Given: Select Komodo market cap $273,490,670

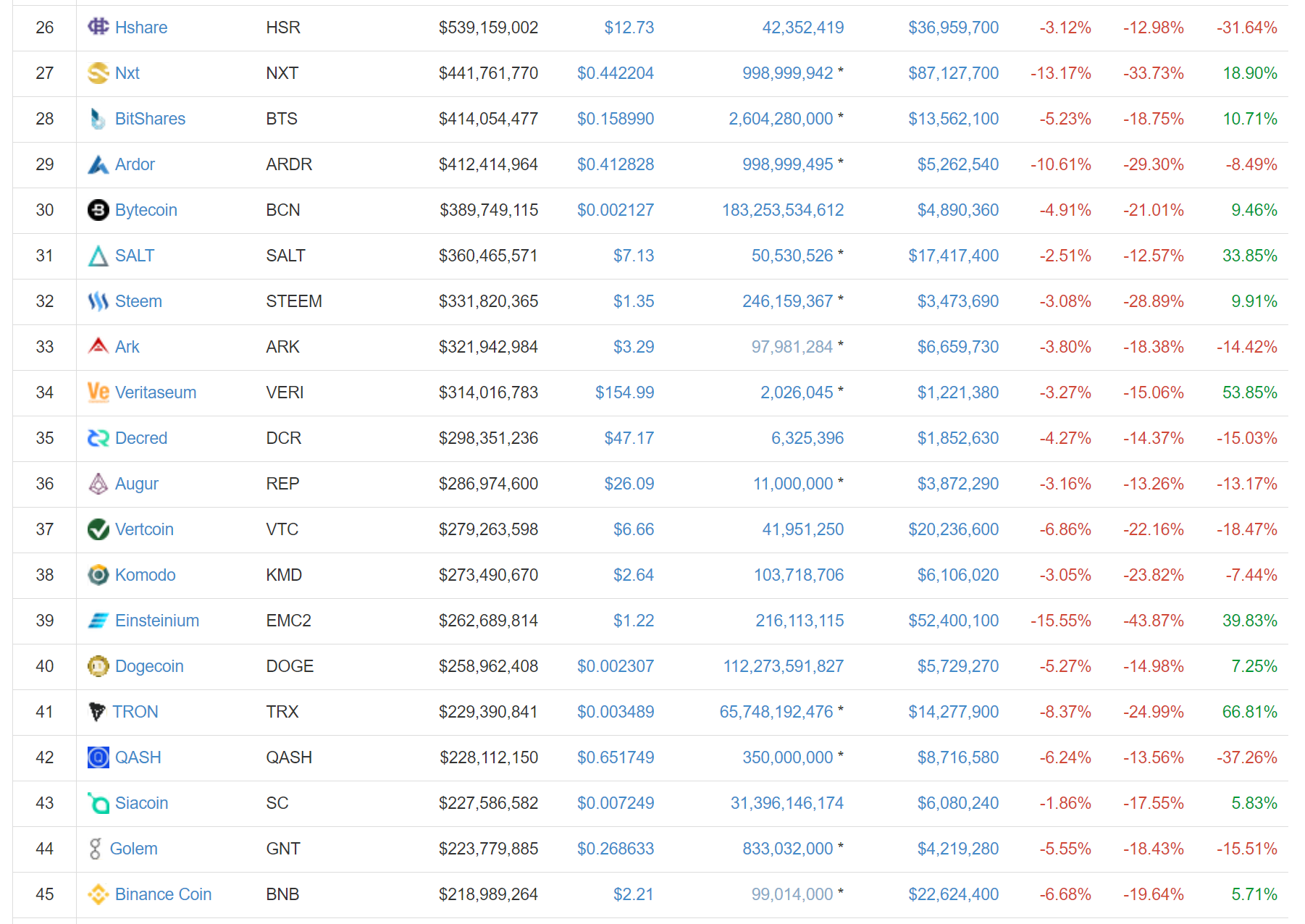Looking at the screenshot, I should click(x=489, y=575).
